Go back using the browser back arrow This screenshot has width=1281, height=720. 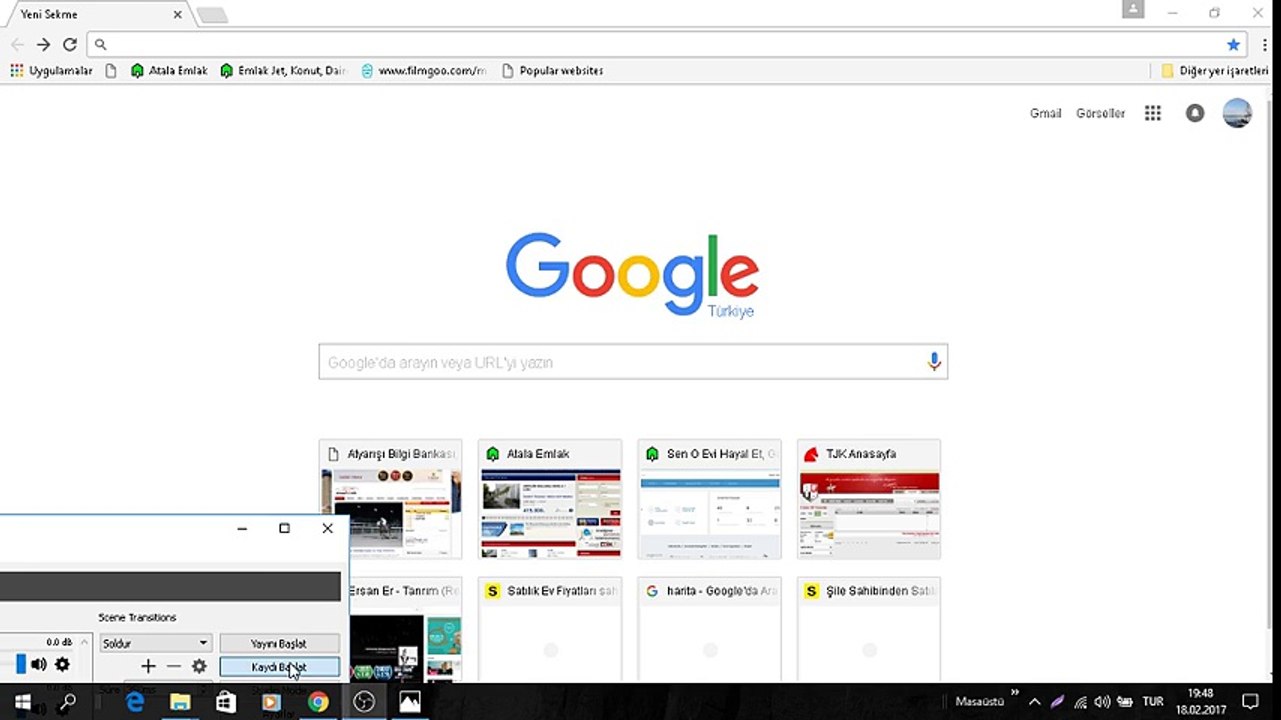pyautogui.click(x=17, y=45)
